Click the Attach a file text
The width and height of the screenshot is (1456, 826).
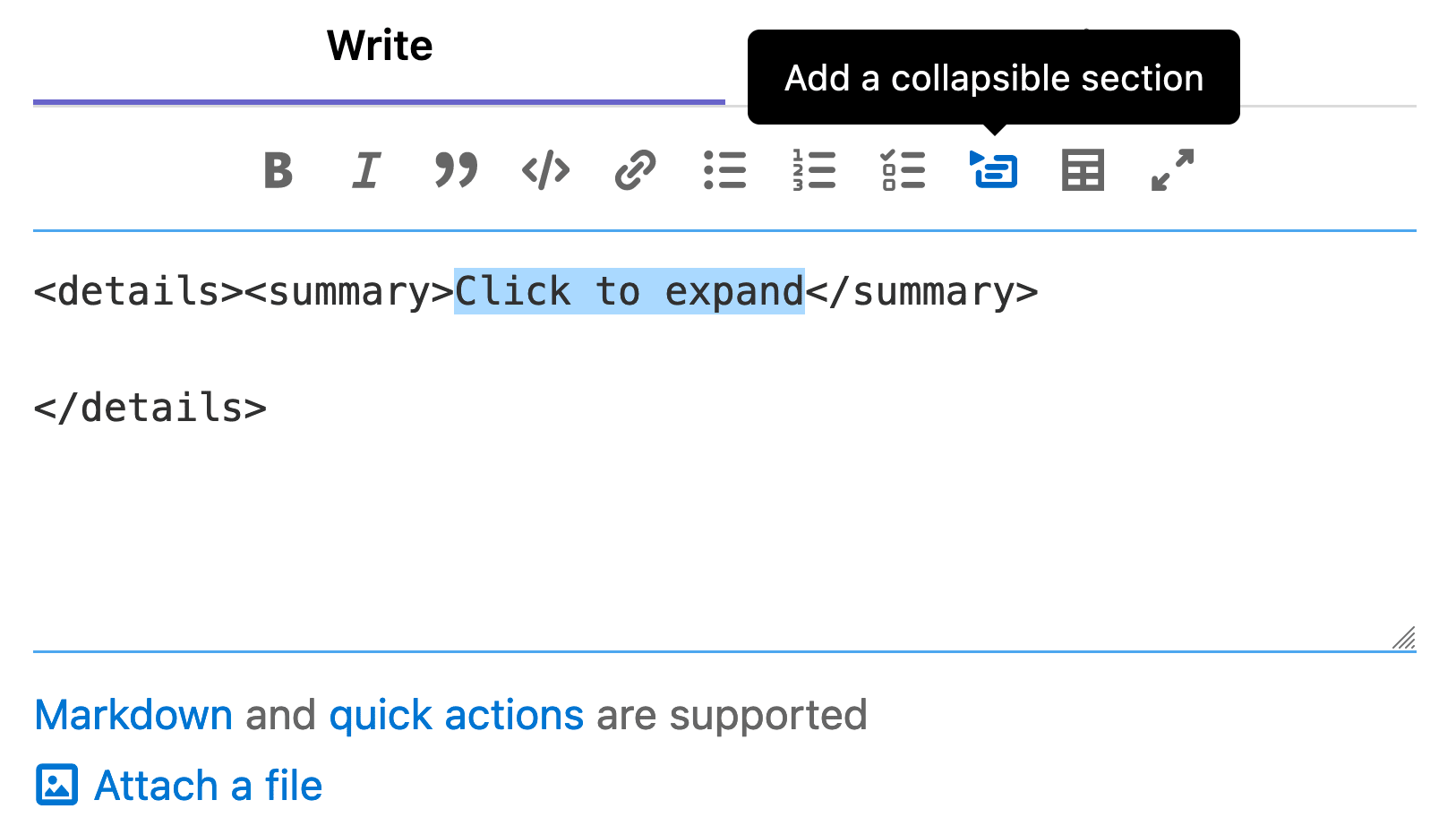tap(208, 785)
